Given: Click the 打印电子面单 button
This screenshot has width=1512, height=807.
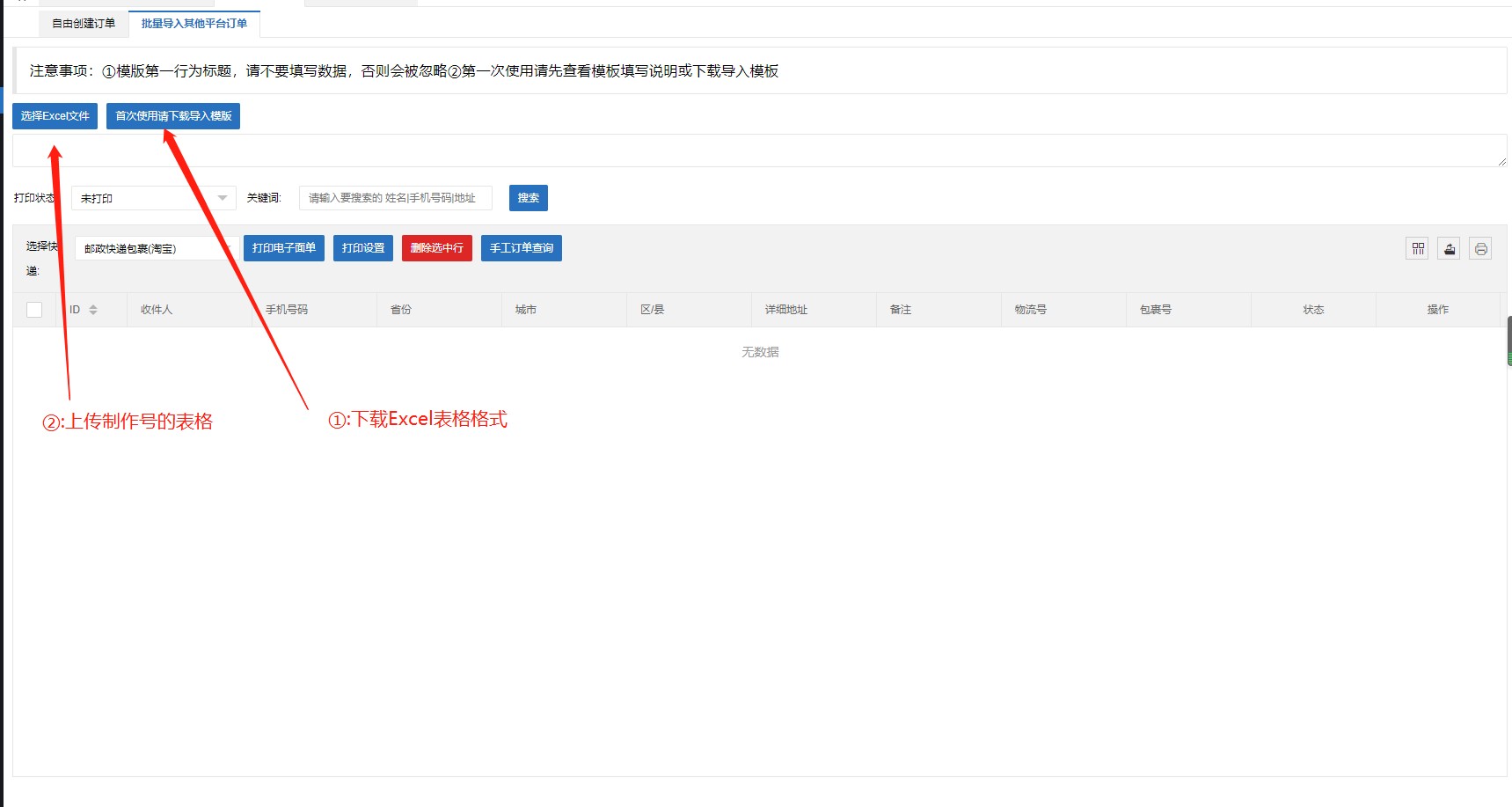Looking at the screenshot, I should coord(284,248).
